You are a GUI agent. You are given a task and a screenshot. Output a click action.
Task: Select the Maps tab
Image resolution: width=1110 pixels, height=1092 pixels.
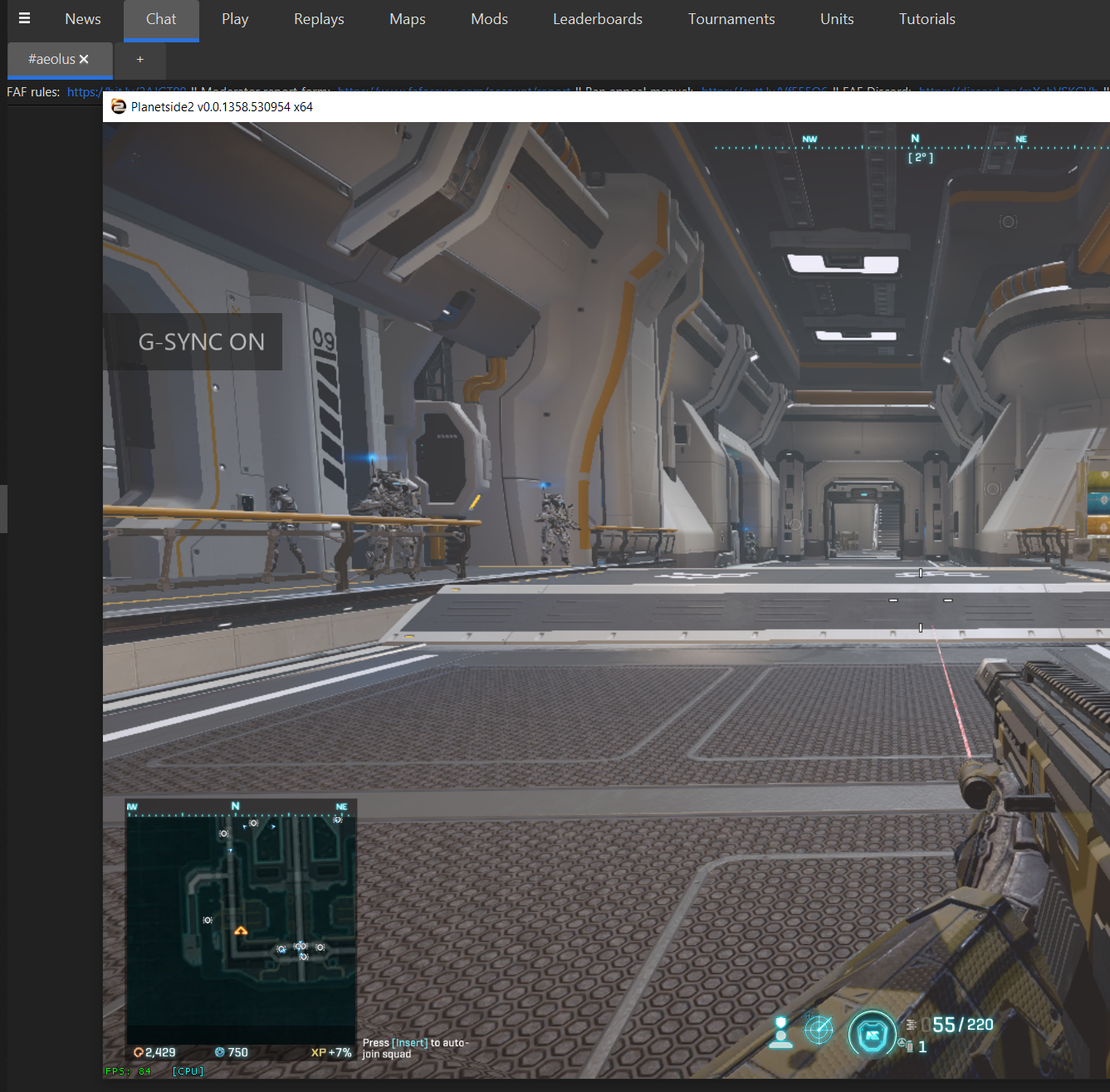tap(407, 19)
